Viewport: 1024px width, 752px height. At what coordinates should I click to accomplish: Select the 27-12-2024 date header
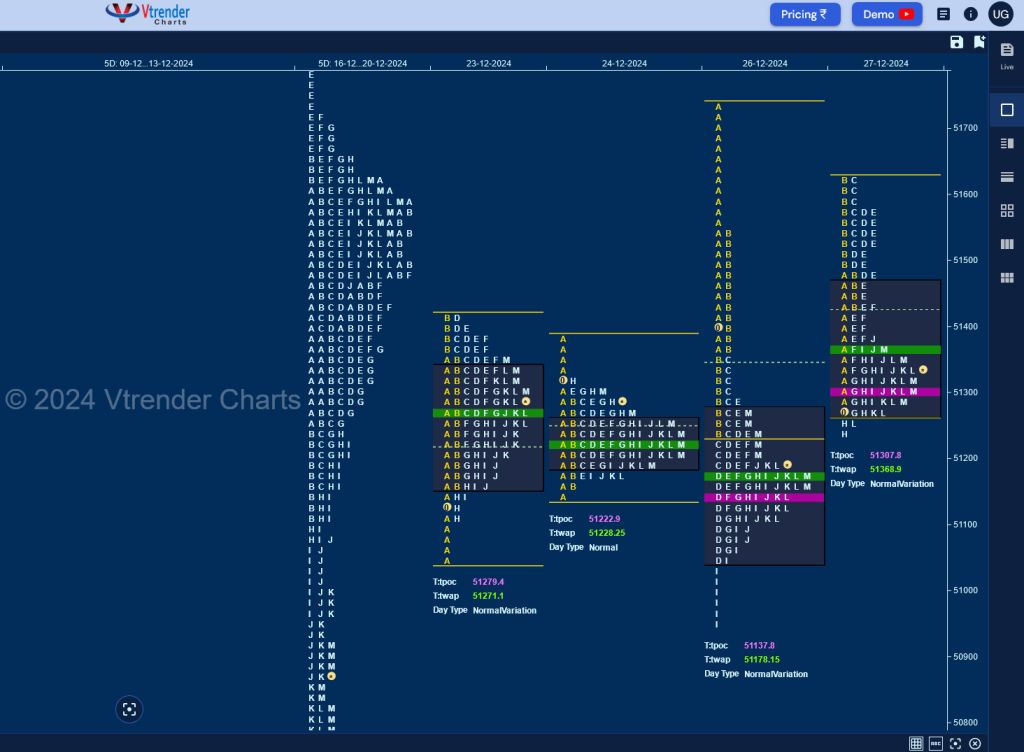(x=886, y=63)
